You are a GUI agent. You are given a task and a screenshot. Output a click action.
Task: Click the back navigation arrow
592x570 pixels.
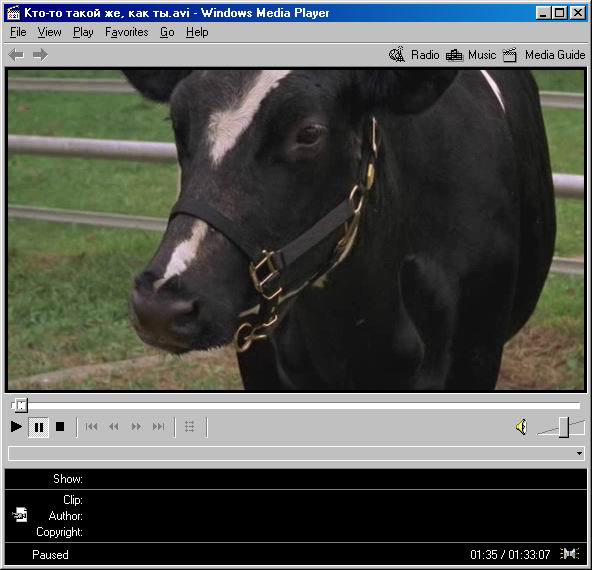click(16, 55)
